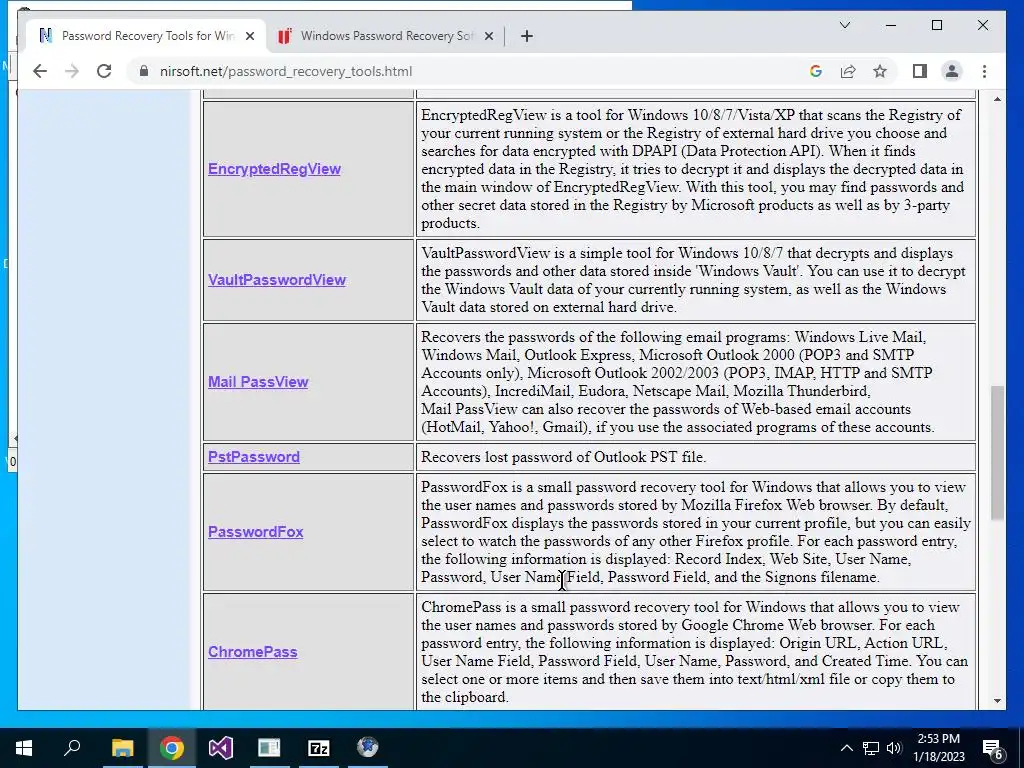Reload the nirsoft page

(x=104, y=71)
